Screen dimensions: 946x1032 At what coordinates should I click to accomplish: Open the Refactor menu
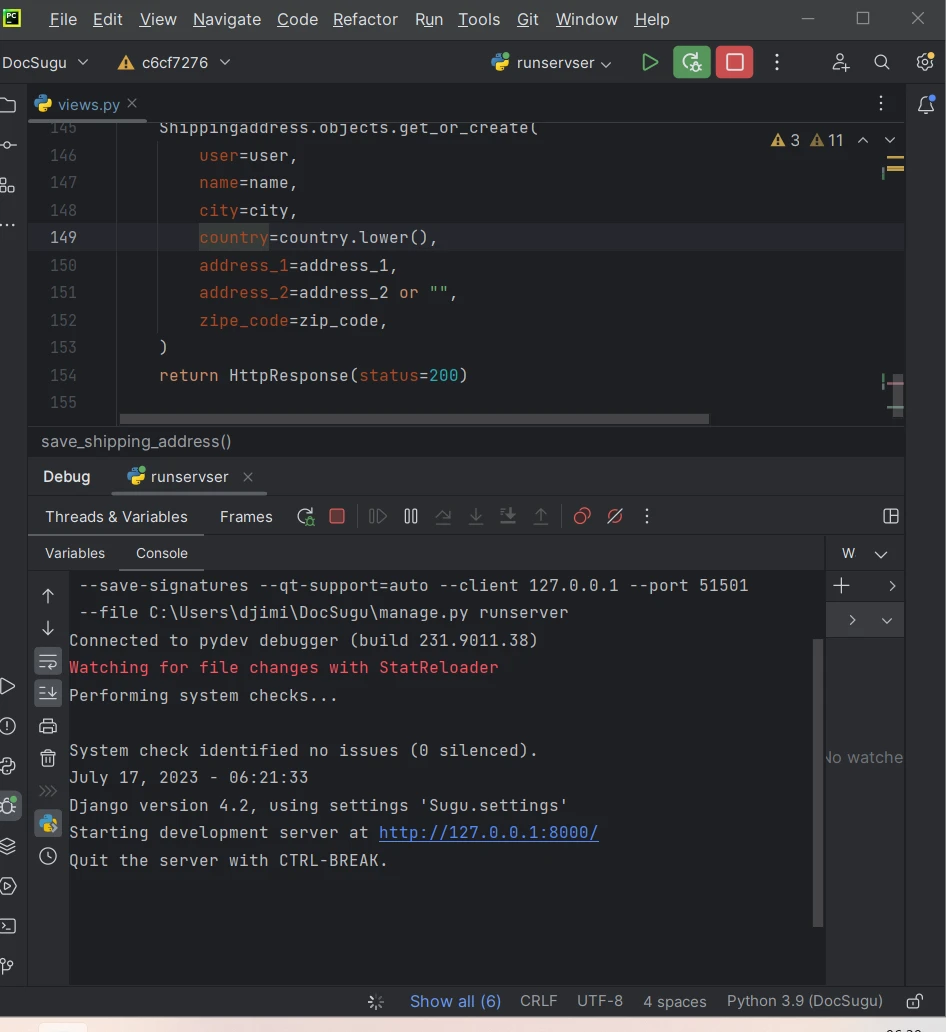(365, 19)
